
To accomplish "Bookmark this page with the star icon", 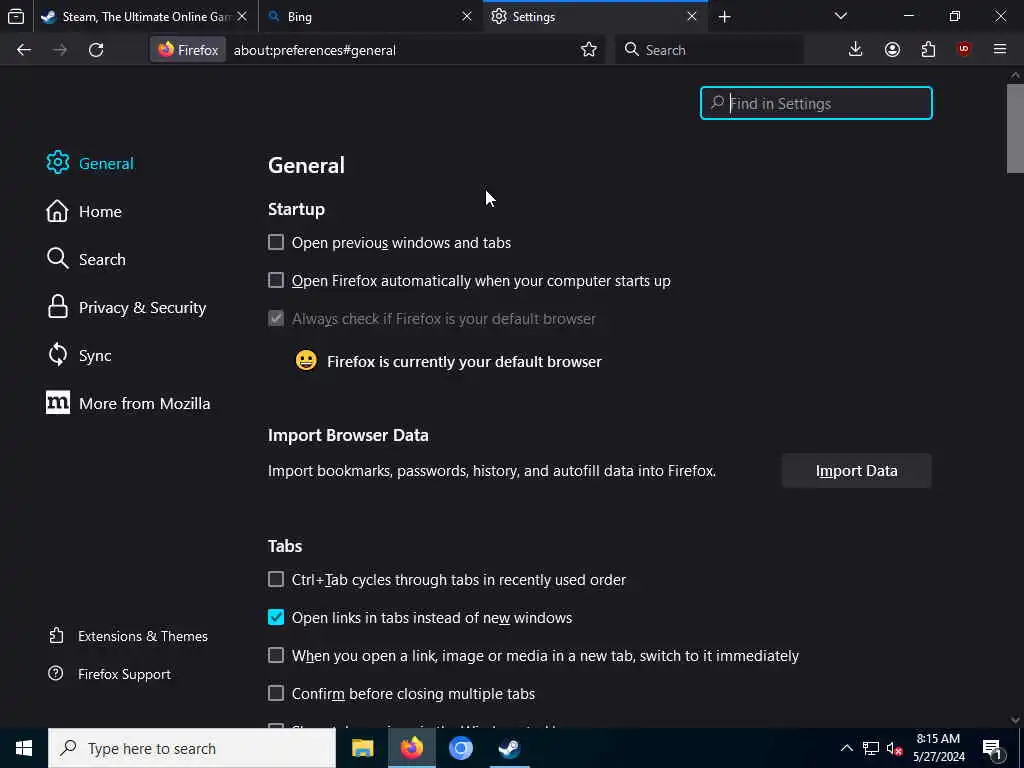I will (588, 50).
